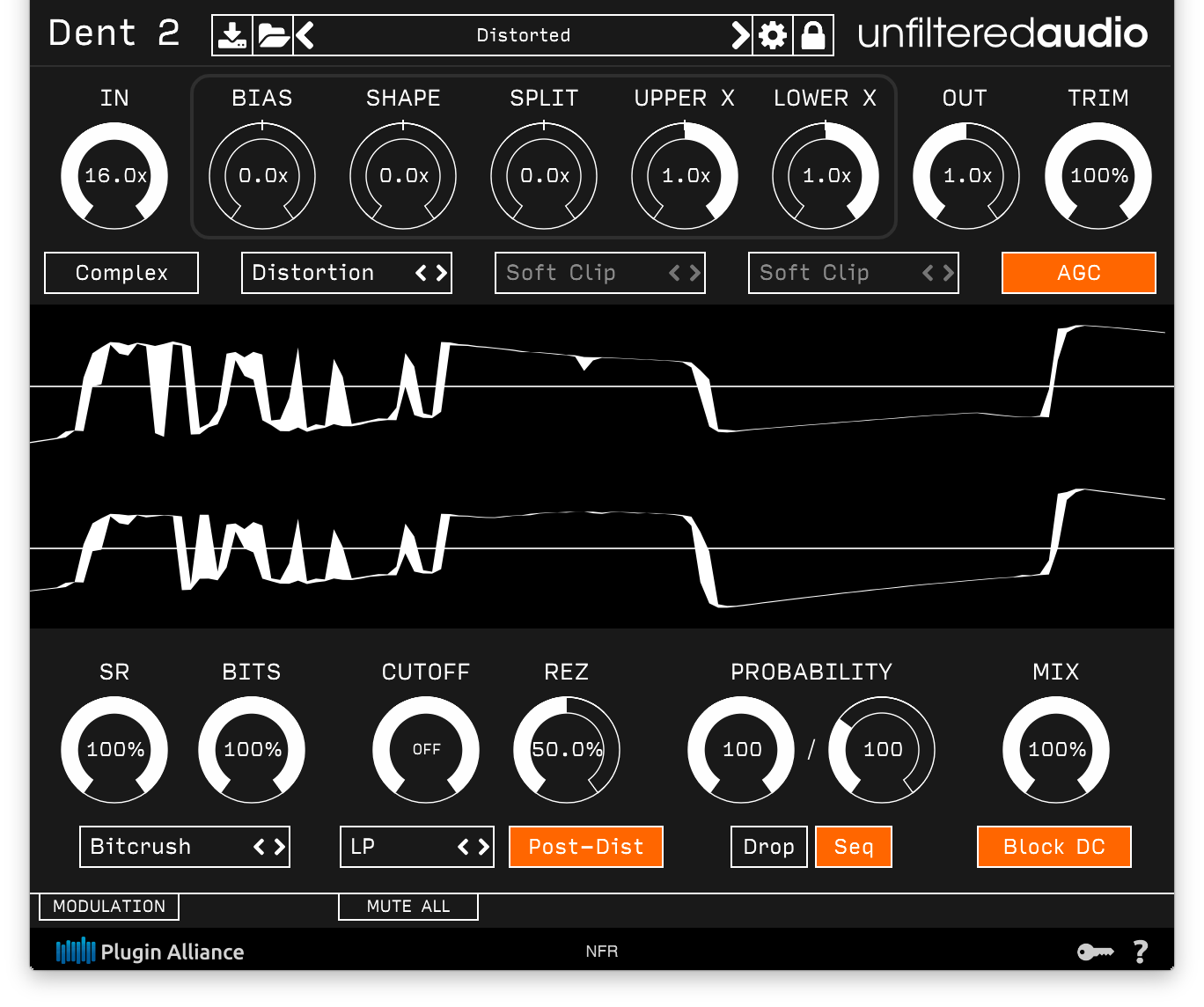1204x1007 pixels.
Task: Open help via the question mark icon
Action: pos(1142,951)
